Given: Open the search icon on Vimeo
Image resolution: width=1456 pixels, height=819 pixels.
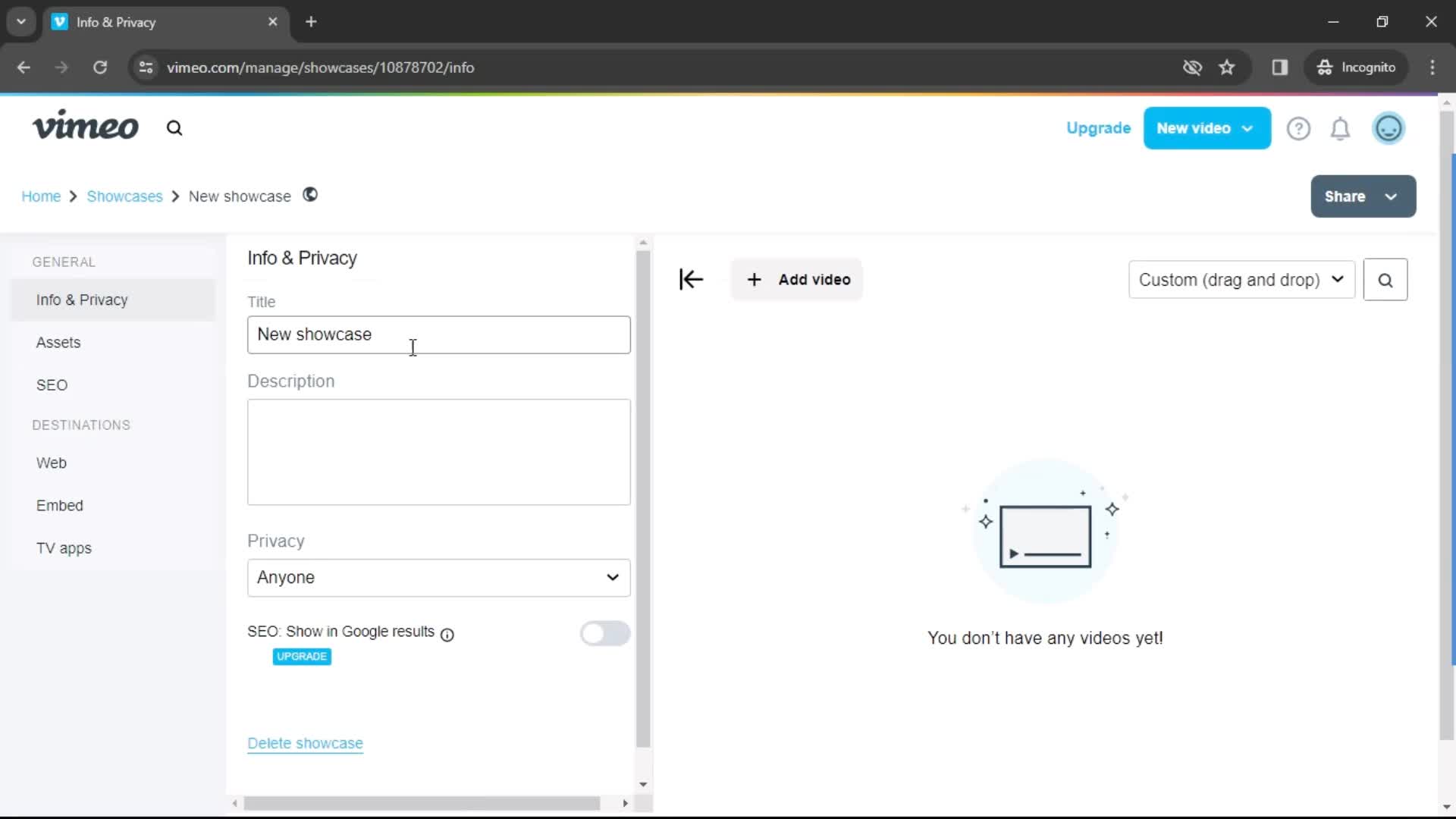Looking at the screenshot, I should coord(175,128).
